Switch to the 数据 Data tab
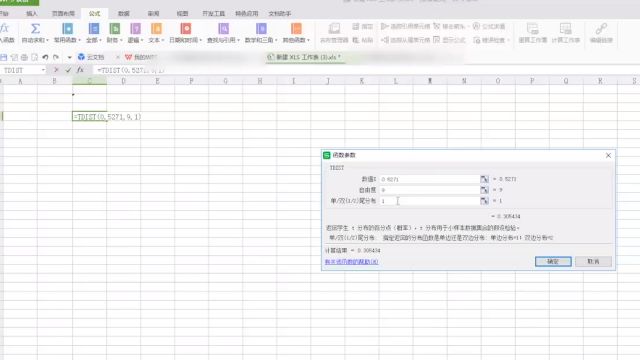The image size is (640, 360). click(124, 13)
